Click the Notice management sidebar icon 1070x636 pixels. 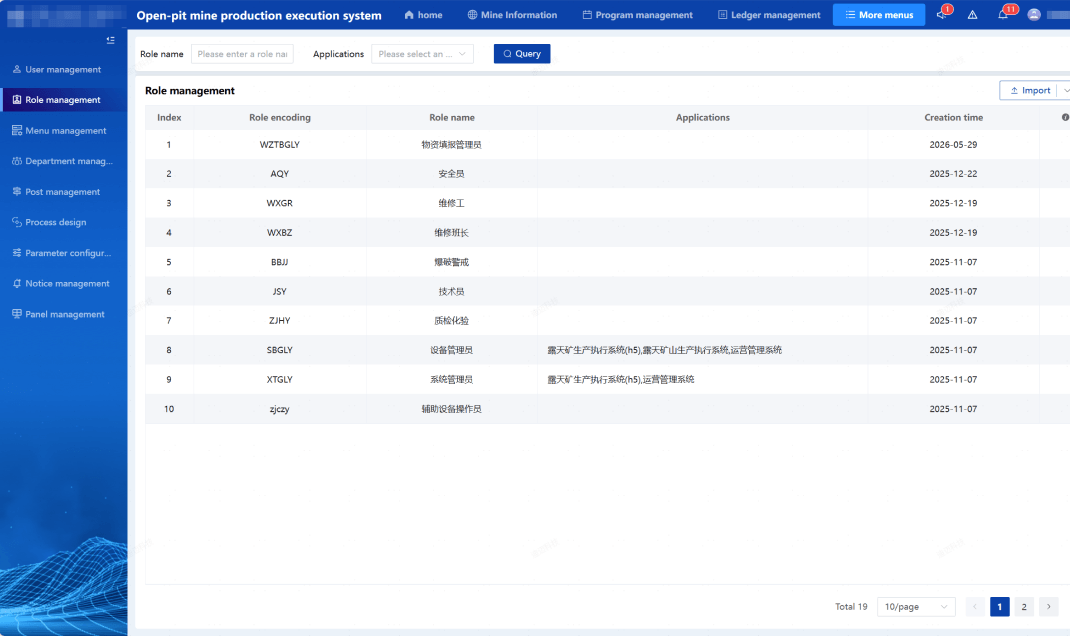coord(17,283)
